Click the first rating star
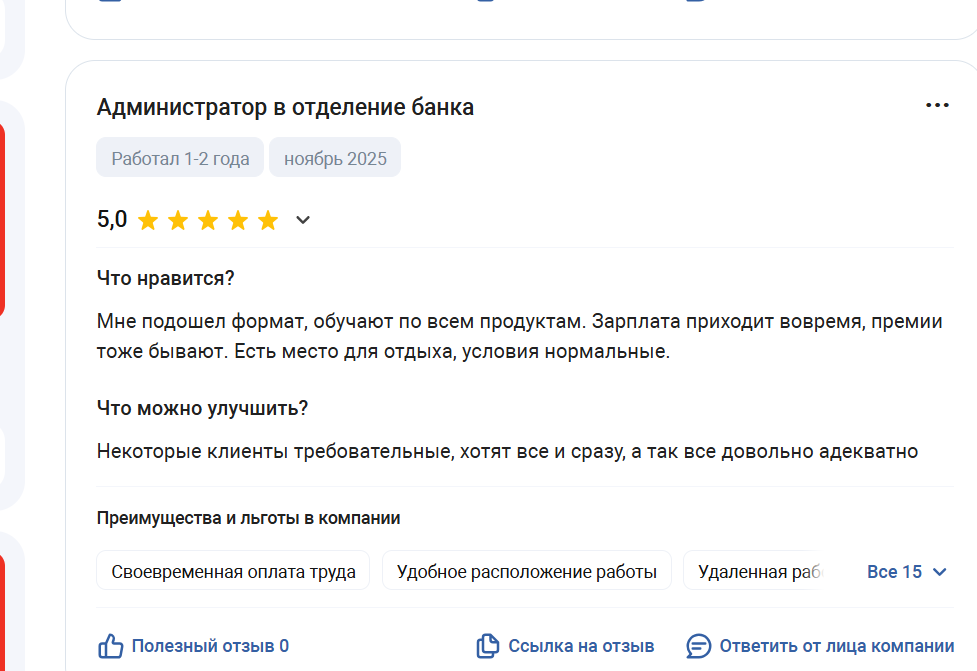Image resolution: width=977 pixels, height=671 pixels. 148,220
